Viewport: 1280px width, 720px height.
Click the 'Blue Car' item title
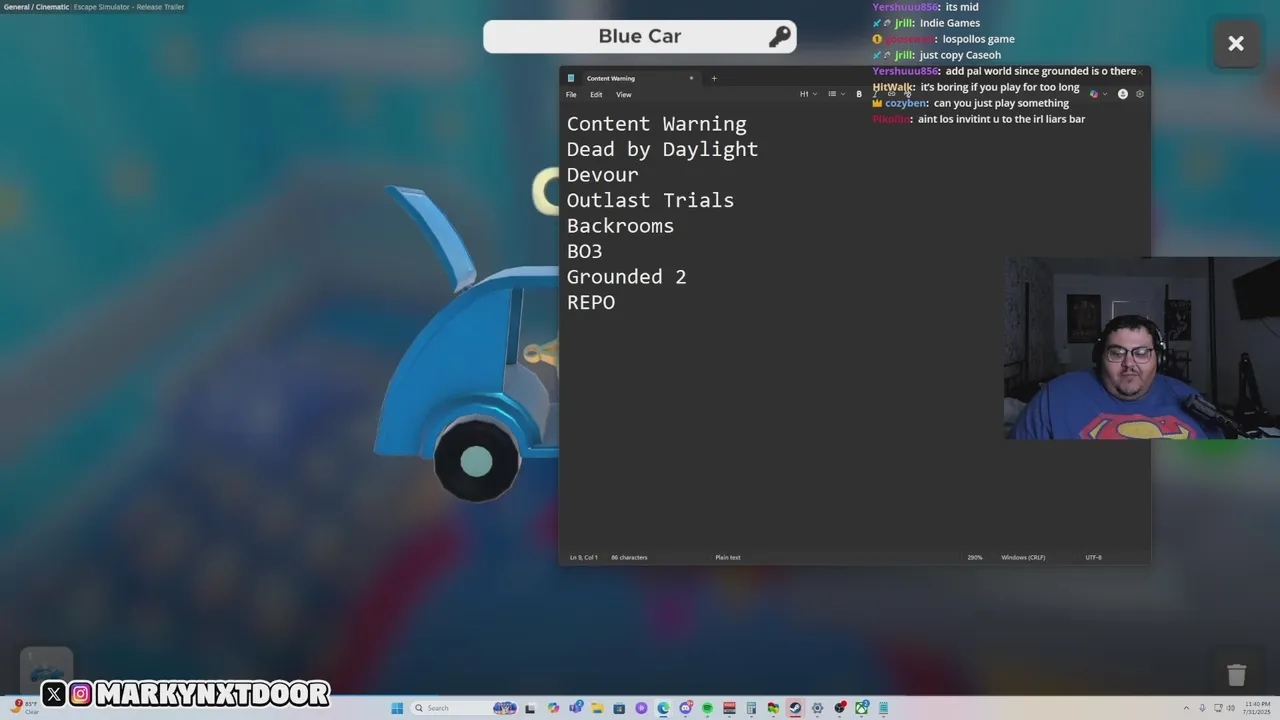640,36
